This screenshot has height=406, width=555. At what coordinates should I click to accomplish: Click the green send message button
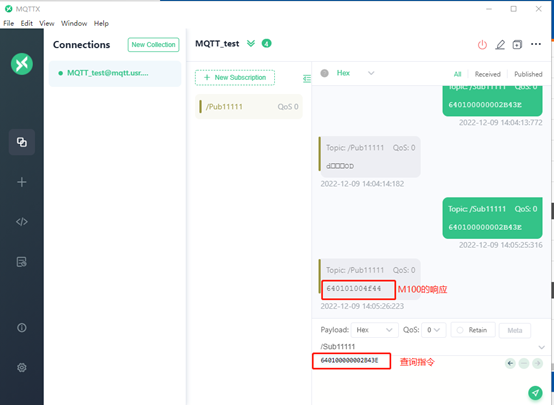click(x=535, y=393)
